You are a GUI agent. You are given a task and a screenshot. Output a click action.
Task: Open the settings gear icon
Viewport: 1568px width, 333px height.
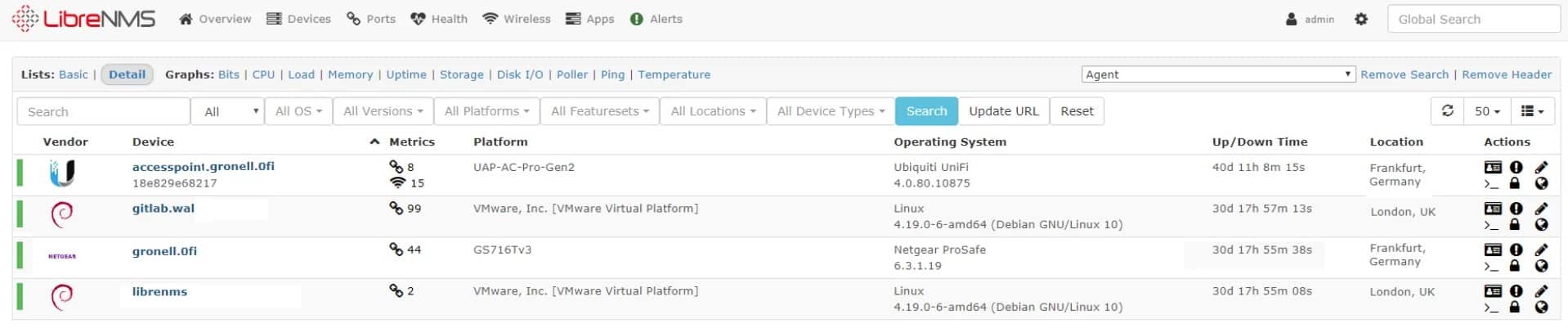1361,19
